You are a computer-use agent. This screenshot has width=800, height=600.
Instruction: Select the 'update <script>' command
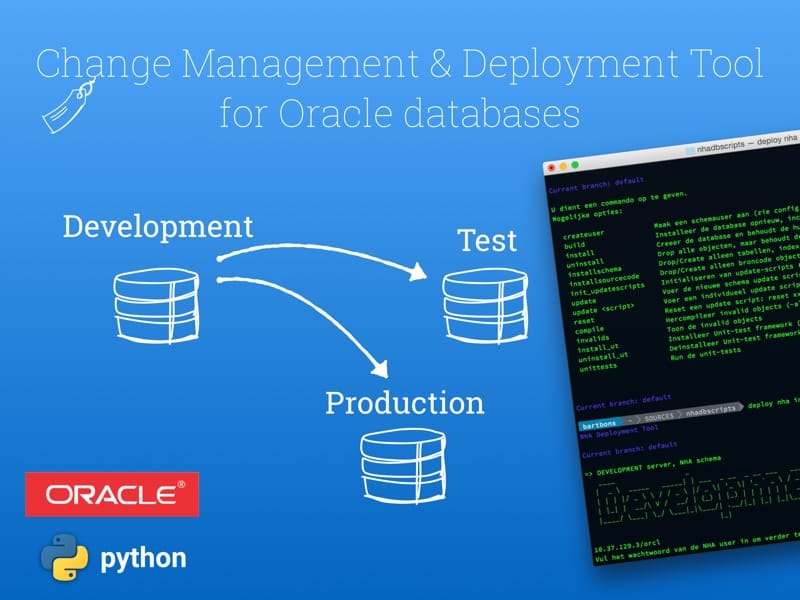603,308
